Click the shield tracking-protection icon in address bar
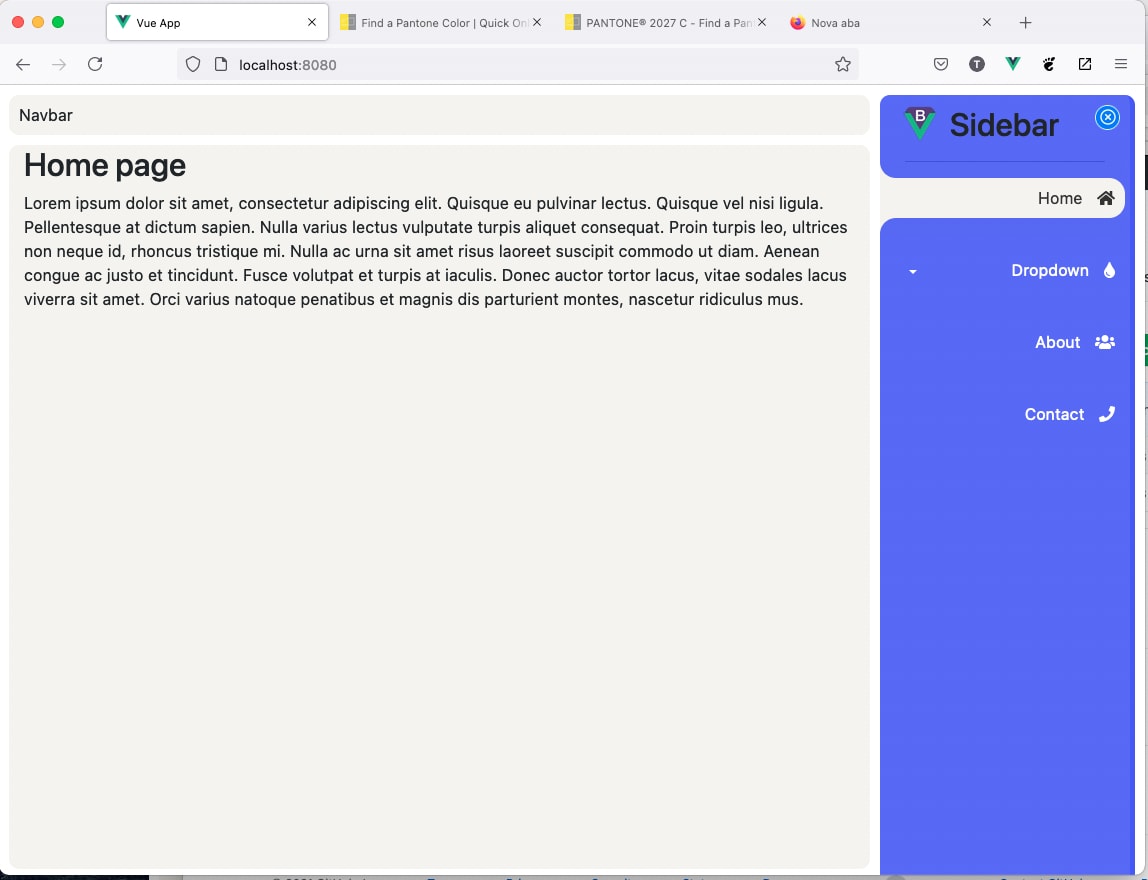The image size is (1148, 880). point(191,64)
